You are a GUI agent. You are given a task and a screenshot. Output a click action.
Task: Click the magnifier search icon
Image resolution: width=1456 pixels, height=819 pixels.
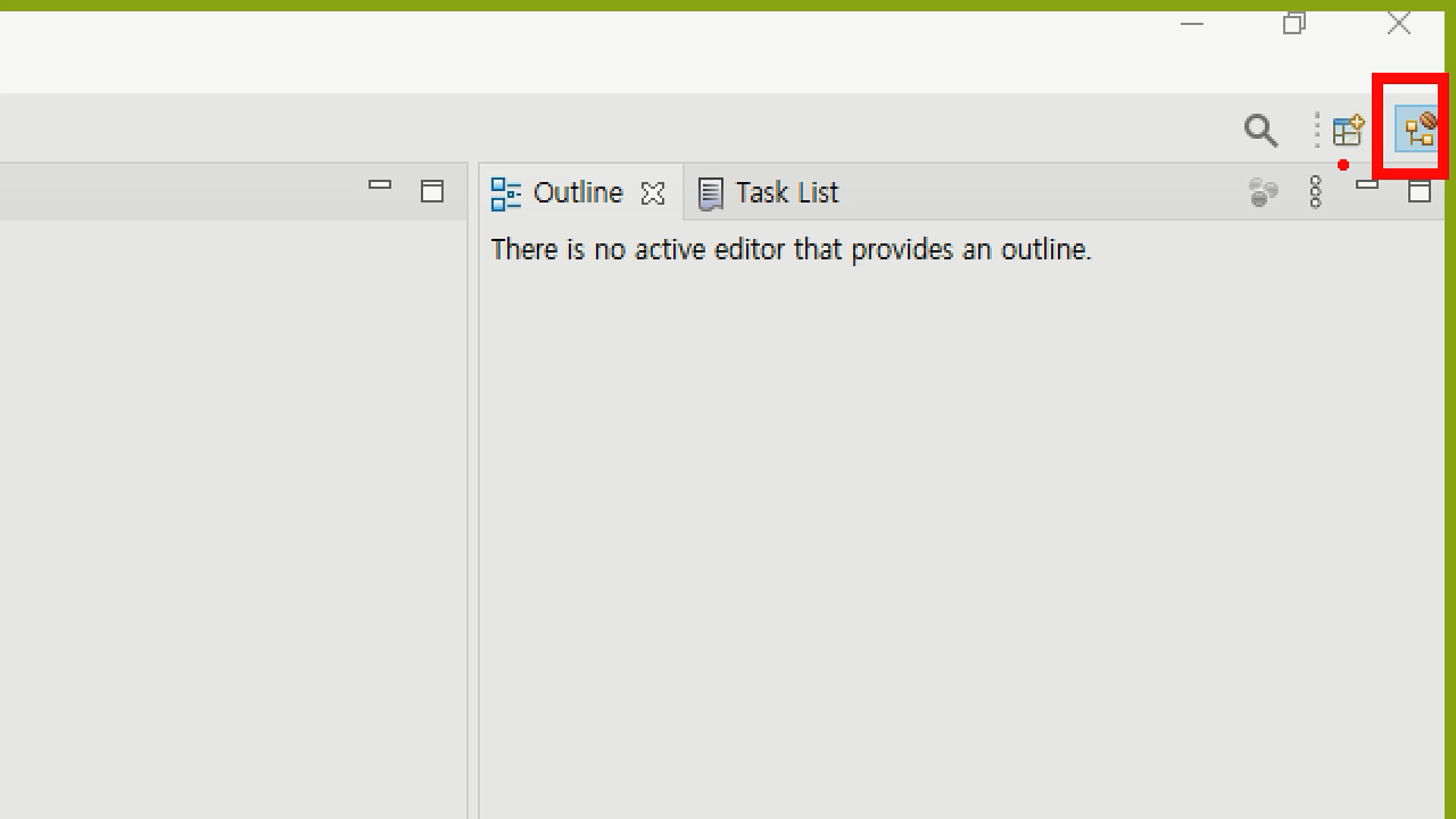(x=1260, y=130)
